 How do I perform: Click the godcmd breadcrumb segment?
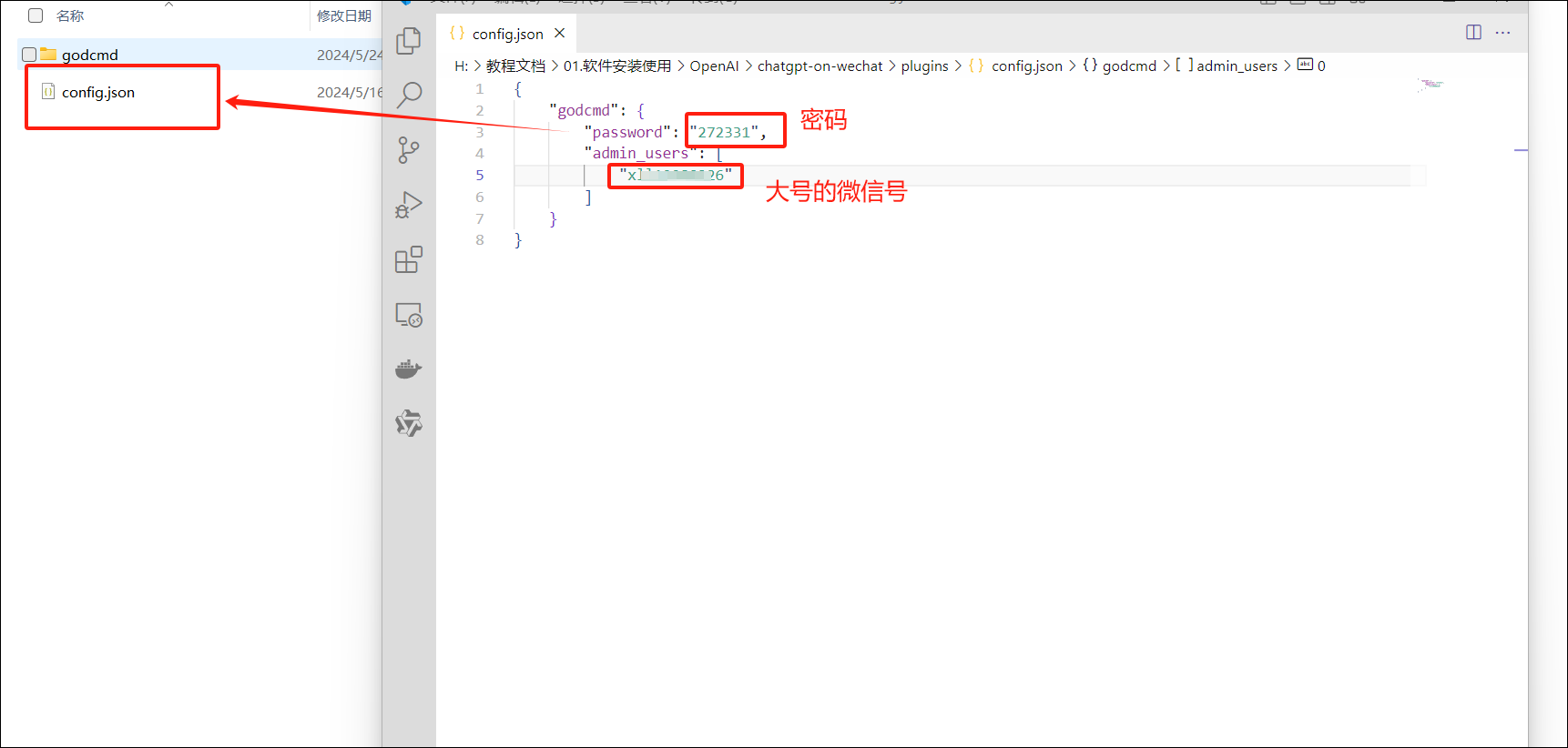click(1129, 66)
